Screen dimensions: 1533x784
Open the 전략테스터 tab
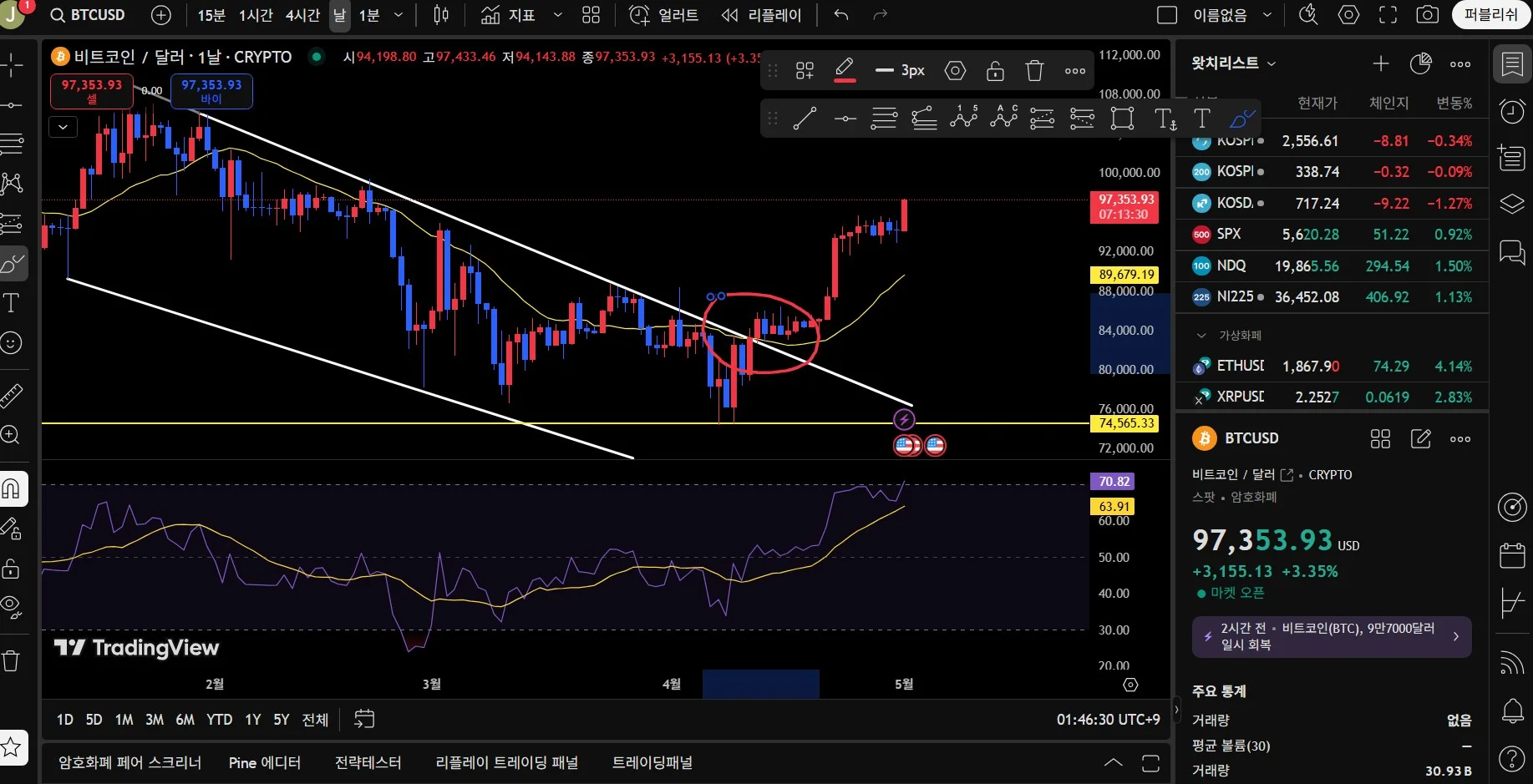coord(368,762)
